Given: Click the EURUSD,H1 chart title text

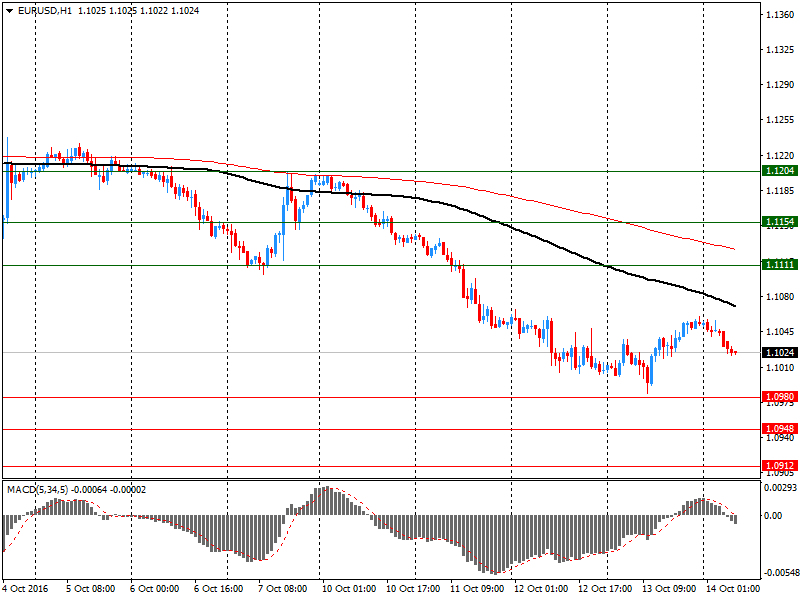Looking at the screenshot, I should (x=45, y=11).
